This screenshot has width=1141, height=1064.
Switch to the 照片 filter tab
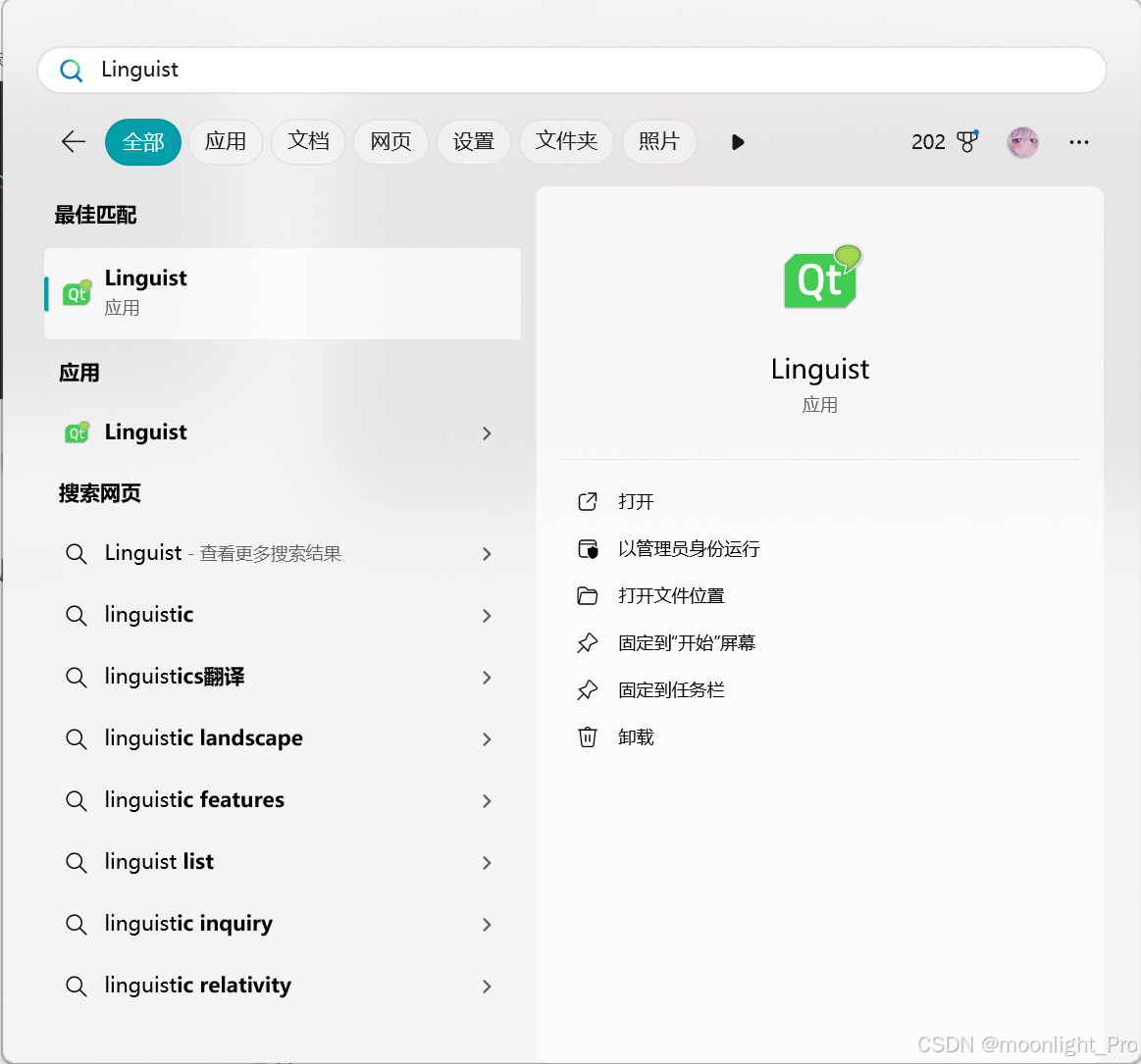(659, 142)
